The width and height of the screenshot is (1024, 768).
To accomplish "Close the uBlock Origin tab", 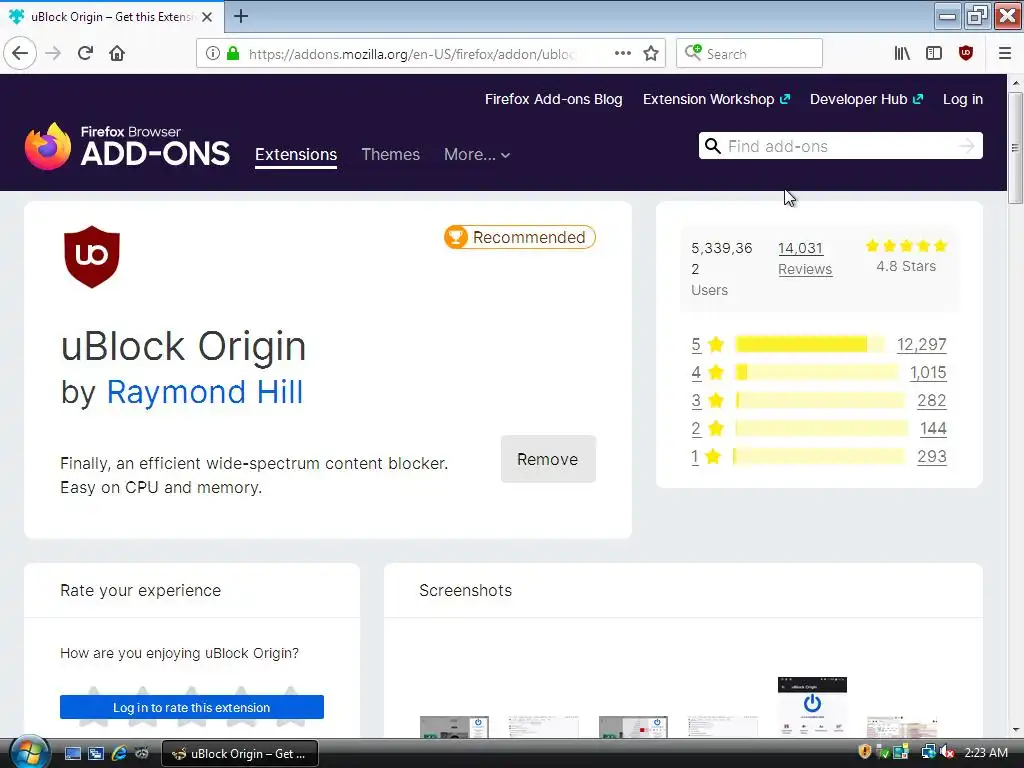I will click(207, 17).
